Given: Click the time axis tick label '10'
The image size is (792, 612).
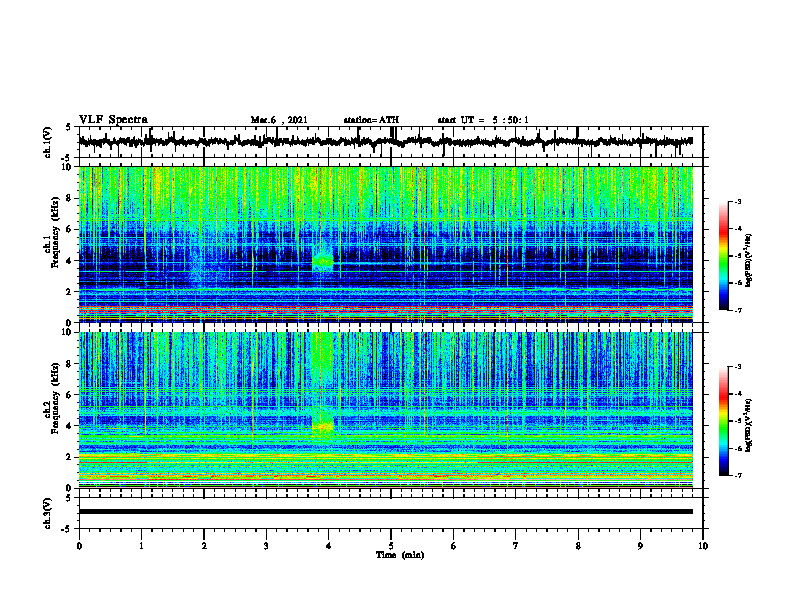Looking at the screenshot, I should pyautogui.click(x=703, y=546).
